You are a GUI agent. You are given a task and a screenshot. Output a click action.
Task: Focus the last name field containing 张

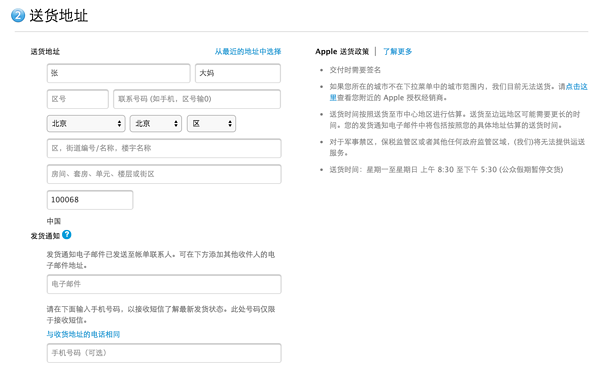[x=119, y=73]
